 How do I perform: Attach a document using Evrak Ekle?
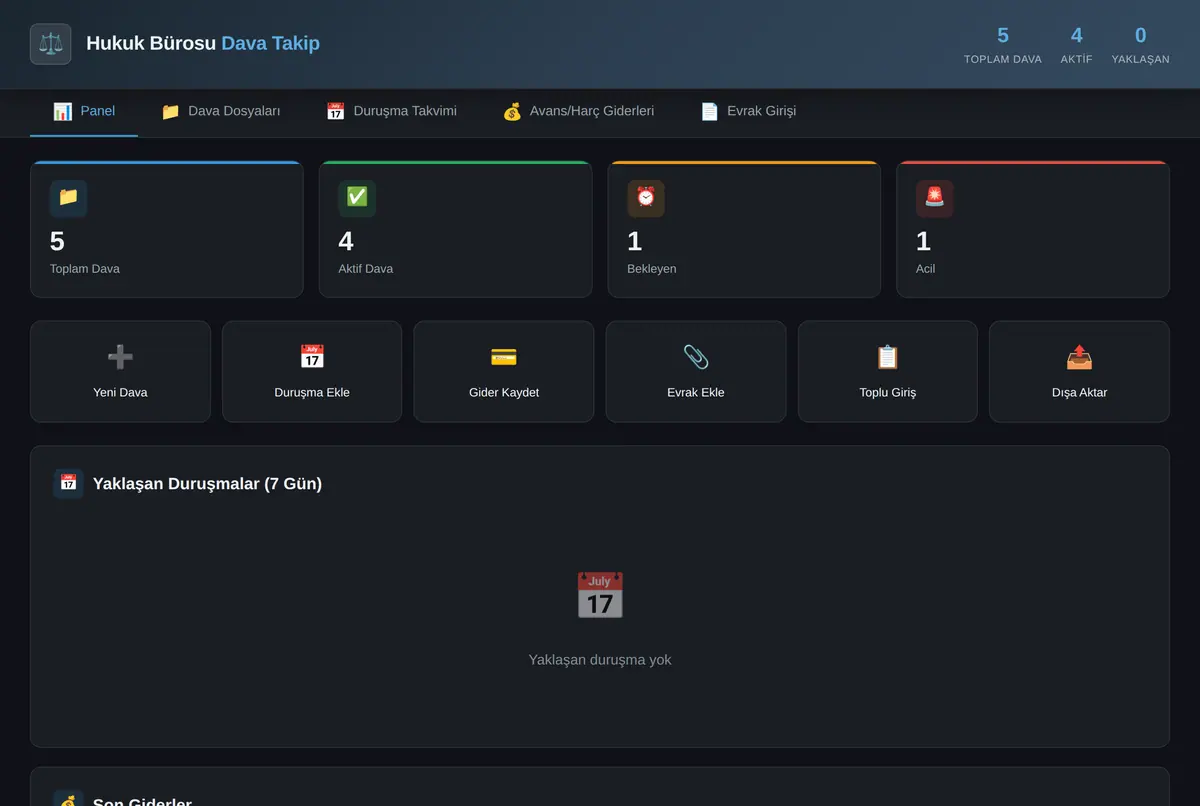tap(696, 371)
